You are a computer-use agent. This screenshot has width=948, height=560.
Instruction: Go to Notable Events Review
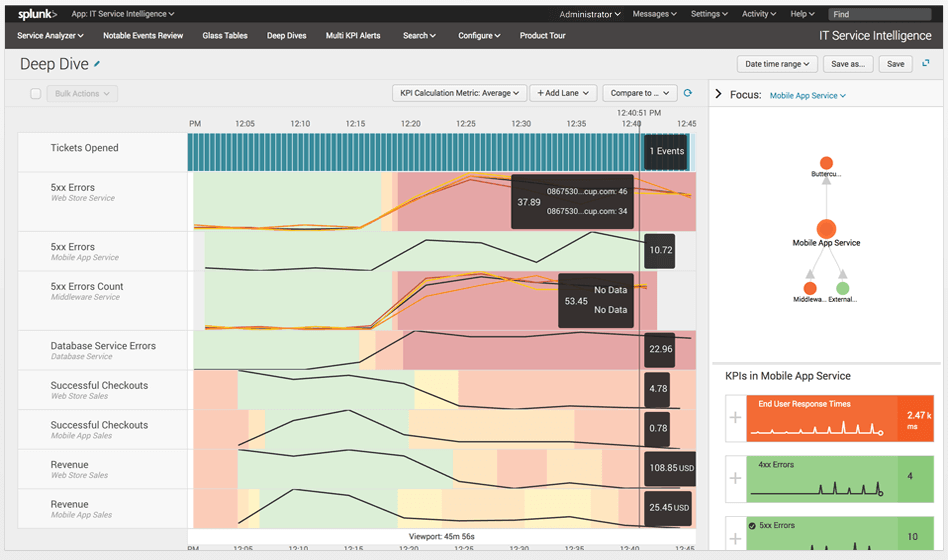pos(143,36)
